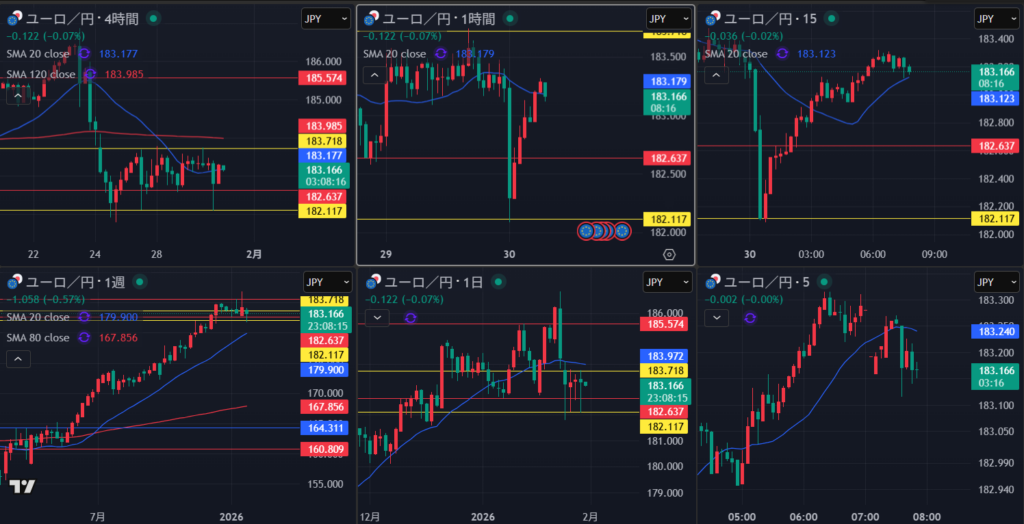This screenshot has height=524, width=1024.
Task: Click the TradingView logo in the weekly chart
Action: 22,487
